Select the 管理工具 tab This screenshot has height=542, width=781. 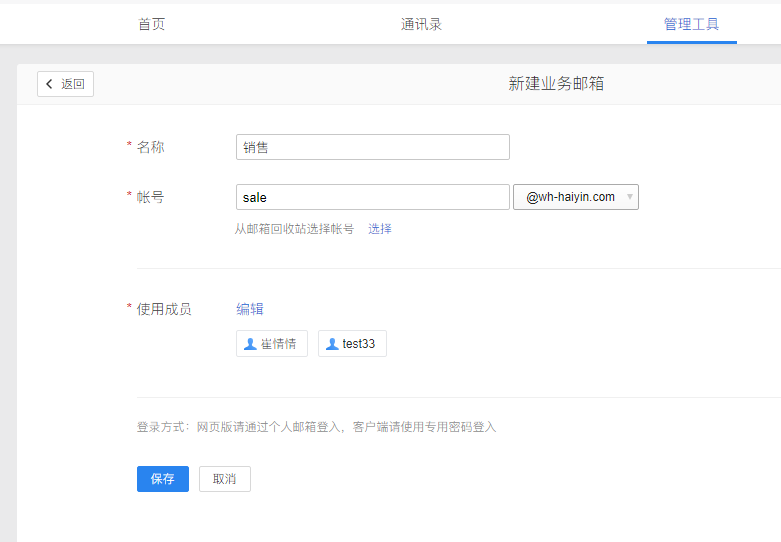(x=691, y=24)
